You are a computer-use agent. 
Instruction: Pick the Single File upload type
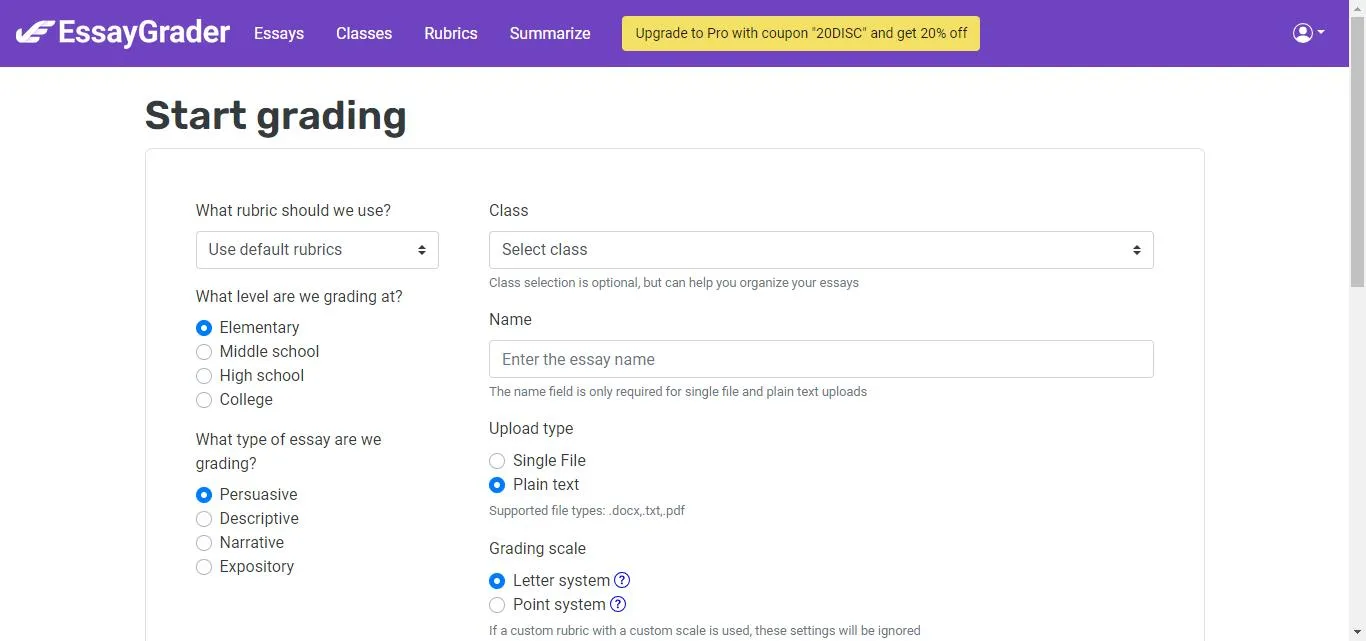[x=497, y=461]
